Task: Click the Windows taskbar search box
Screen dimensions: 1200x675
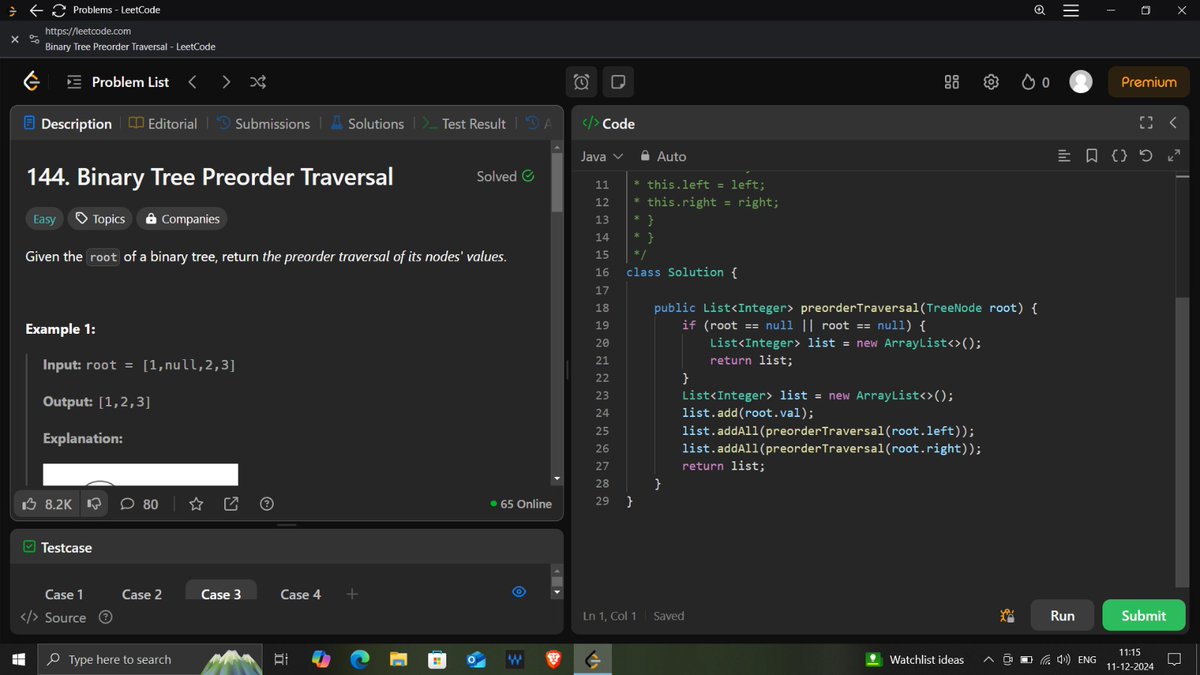Action: click(x=150, y=659)
